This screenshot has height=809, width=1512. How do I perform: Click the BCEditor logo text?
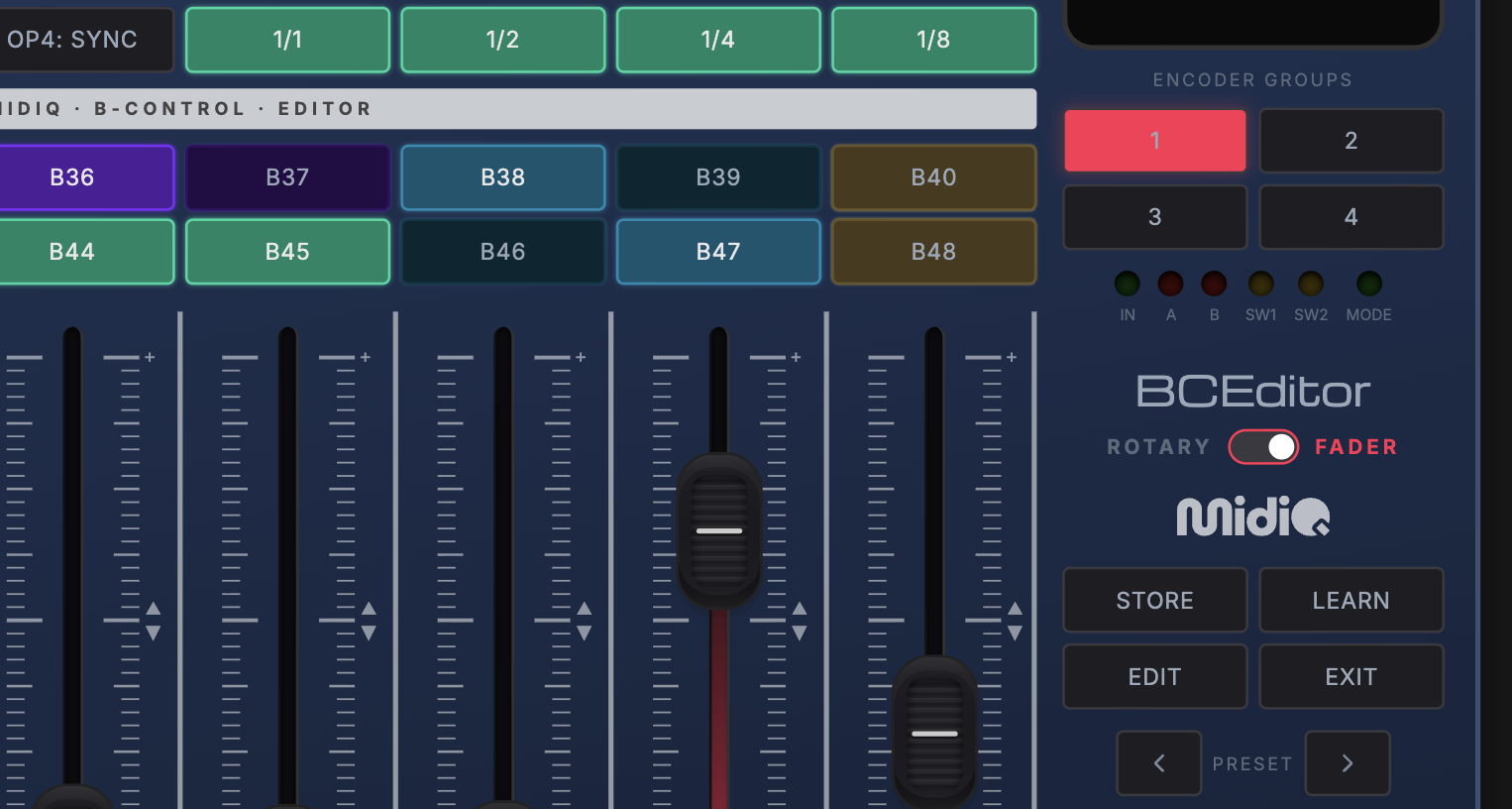pos(1253,392)
